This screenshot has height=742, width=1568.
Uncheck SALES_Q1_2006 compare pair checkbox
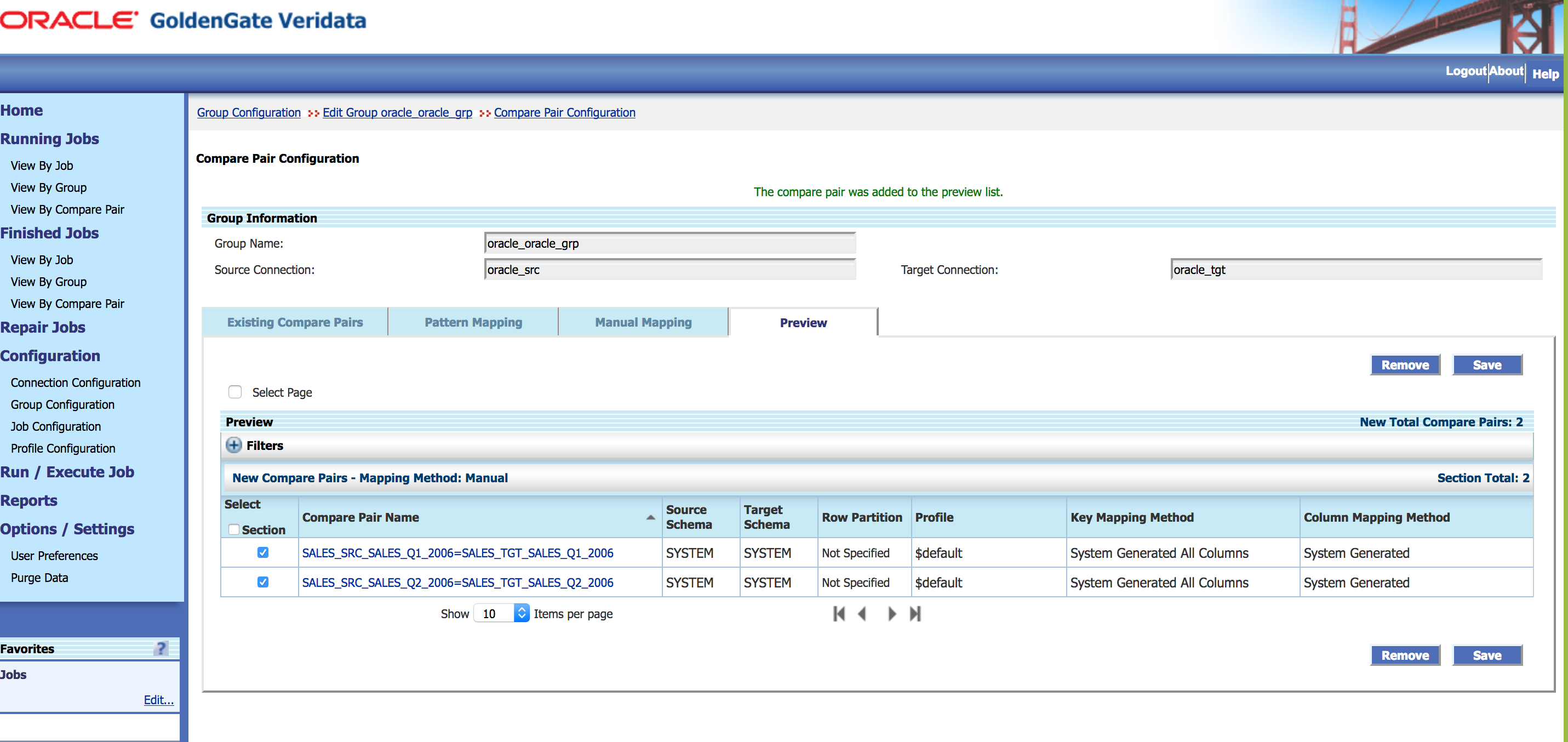tap(263, 552)
